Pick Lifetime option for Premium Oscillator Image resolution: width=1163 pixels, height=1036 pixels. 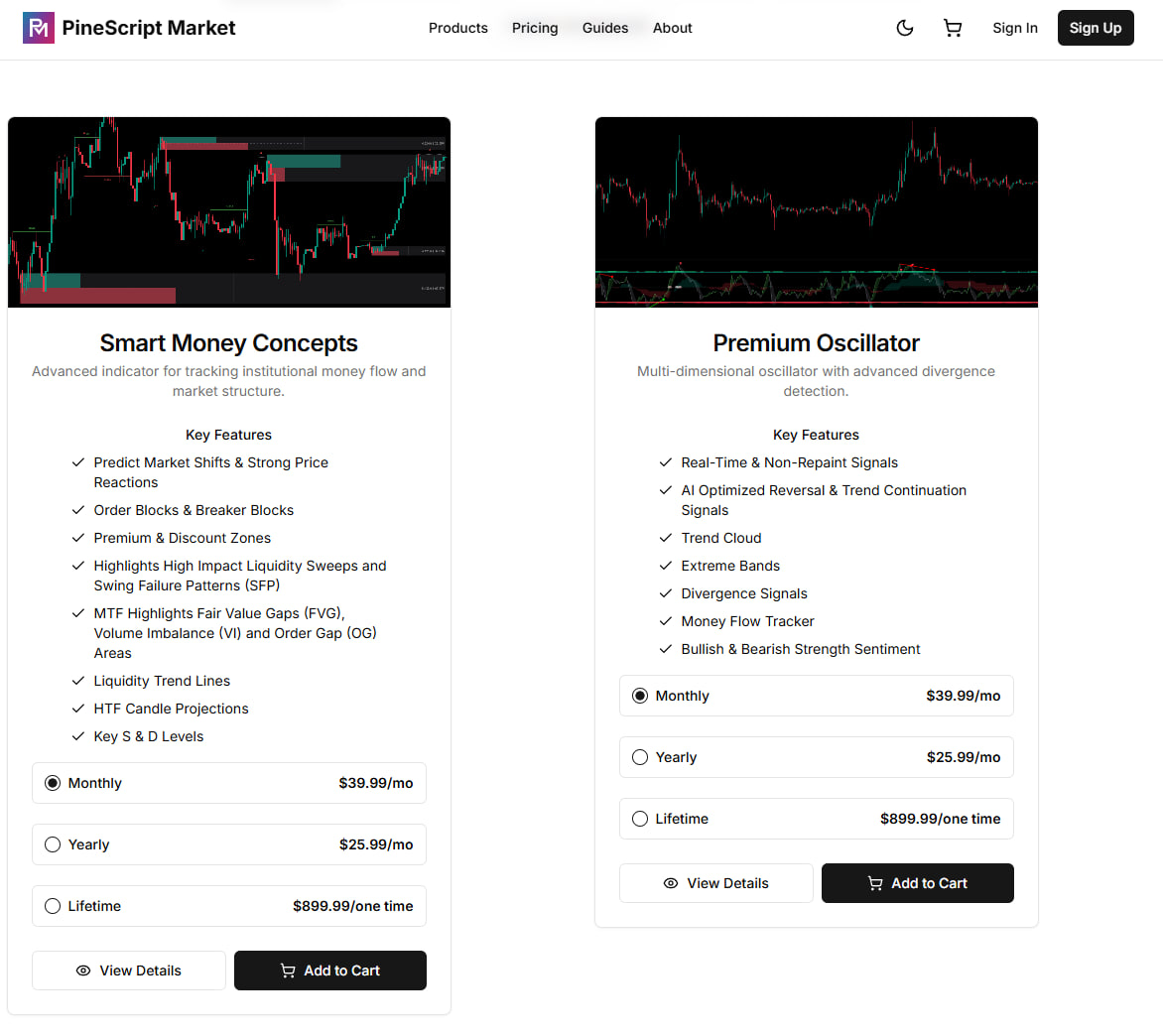641,819
